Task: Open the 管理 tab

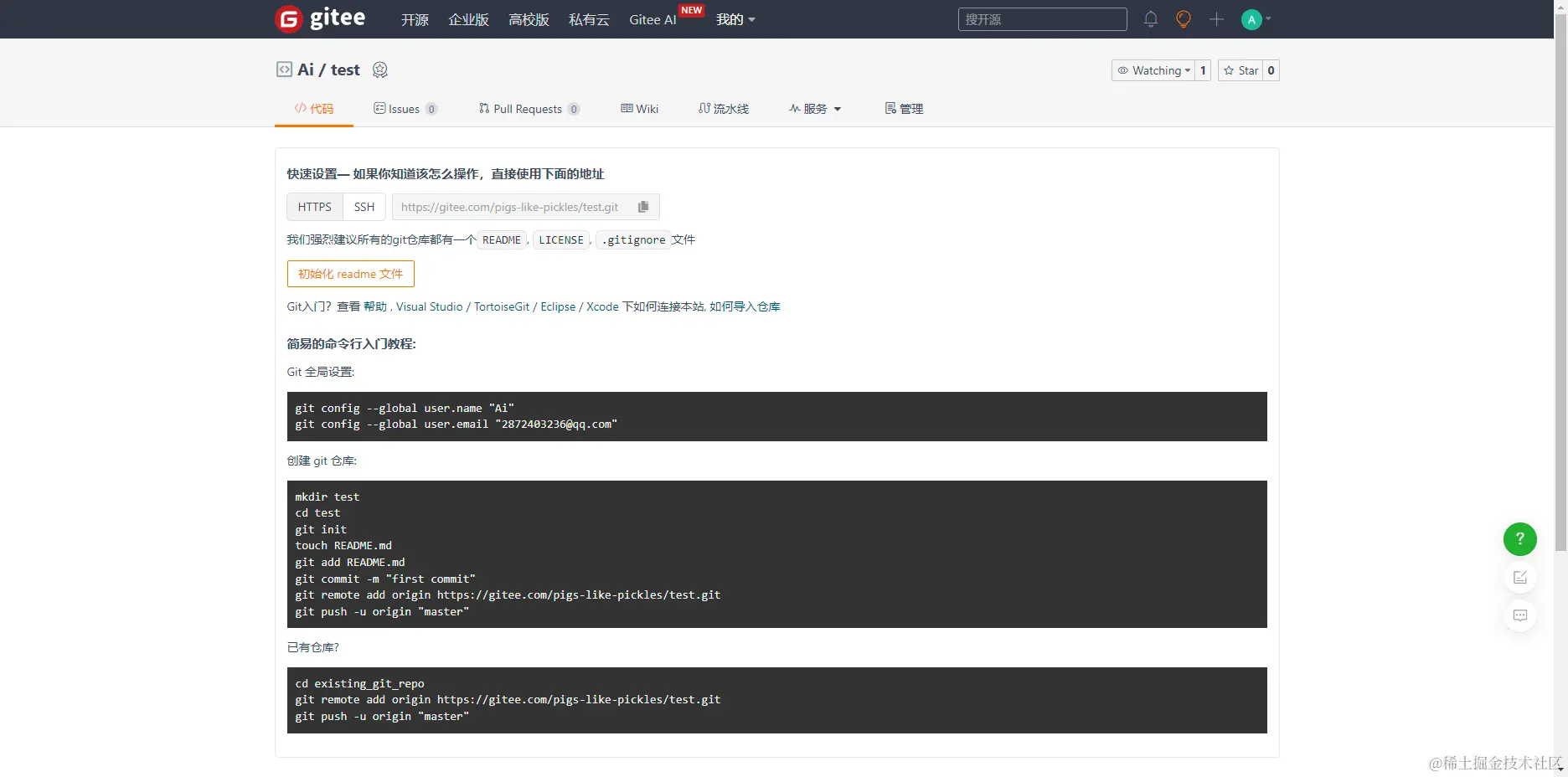Action: (x=905, y=109)
